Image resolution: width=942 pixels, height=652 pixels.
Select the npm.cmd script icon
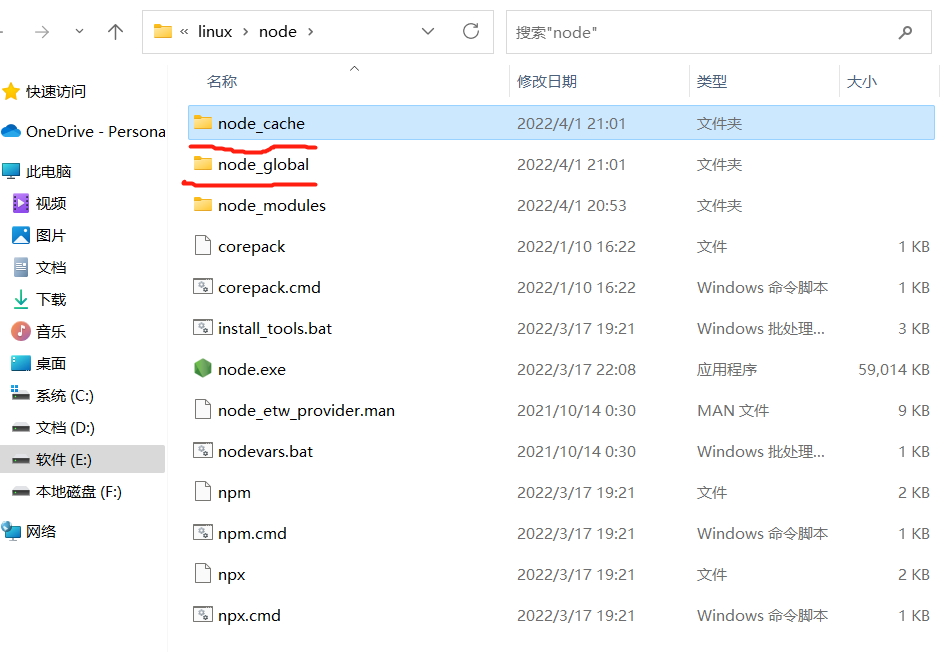(203, 533)
